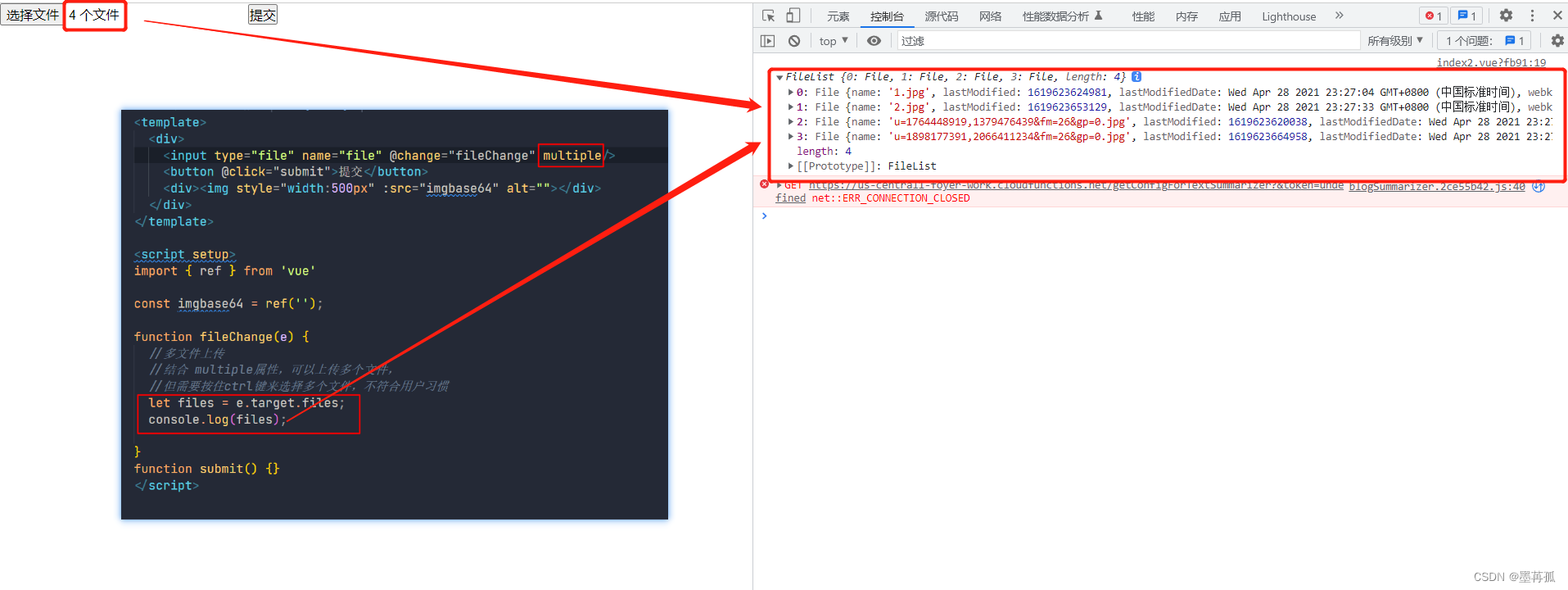Screen dimensions: 1568x590
Task: Click the blue info icon after FileList
Action: tap(1136, 77)
